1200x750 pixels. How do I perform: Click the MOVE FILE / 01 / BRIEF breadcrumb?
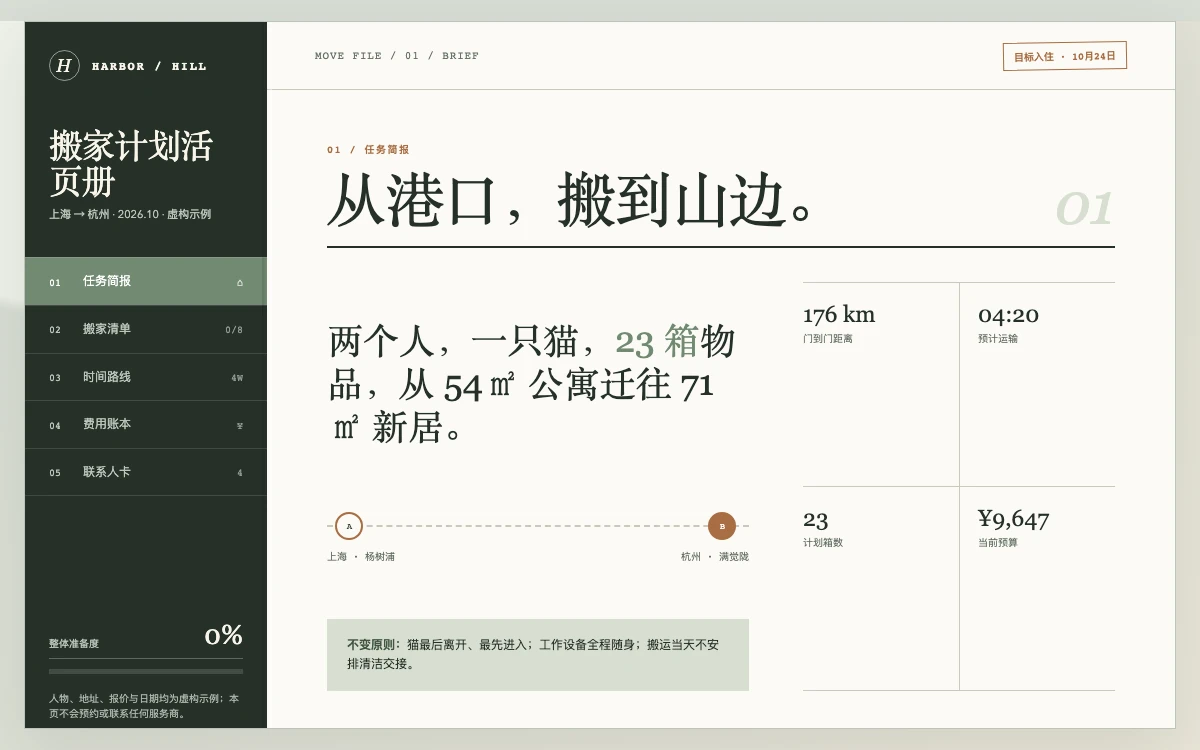click(x=397, y=56)
